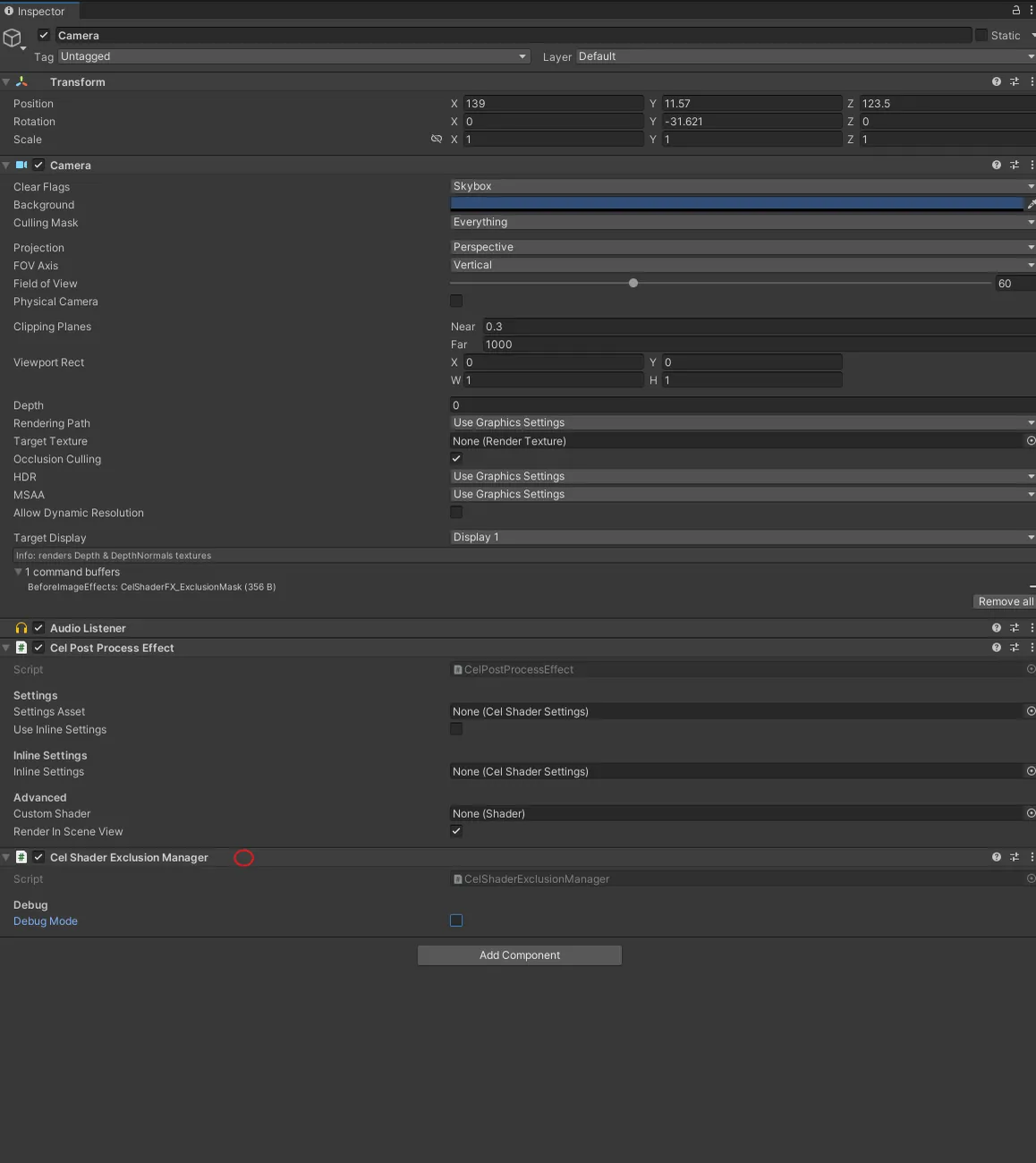Image resolution: width=1036 pixels, height=1163 pixels.
Task: Enable the Physical Camera checkbox
Action: (456, 301)
